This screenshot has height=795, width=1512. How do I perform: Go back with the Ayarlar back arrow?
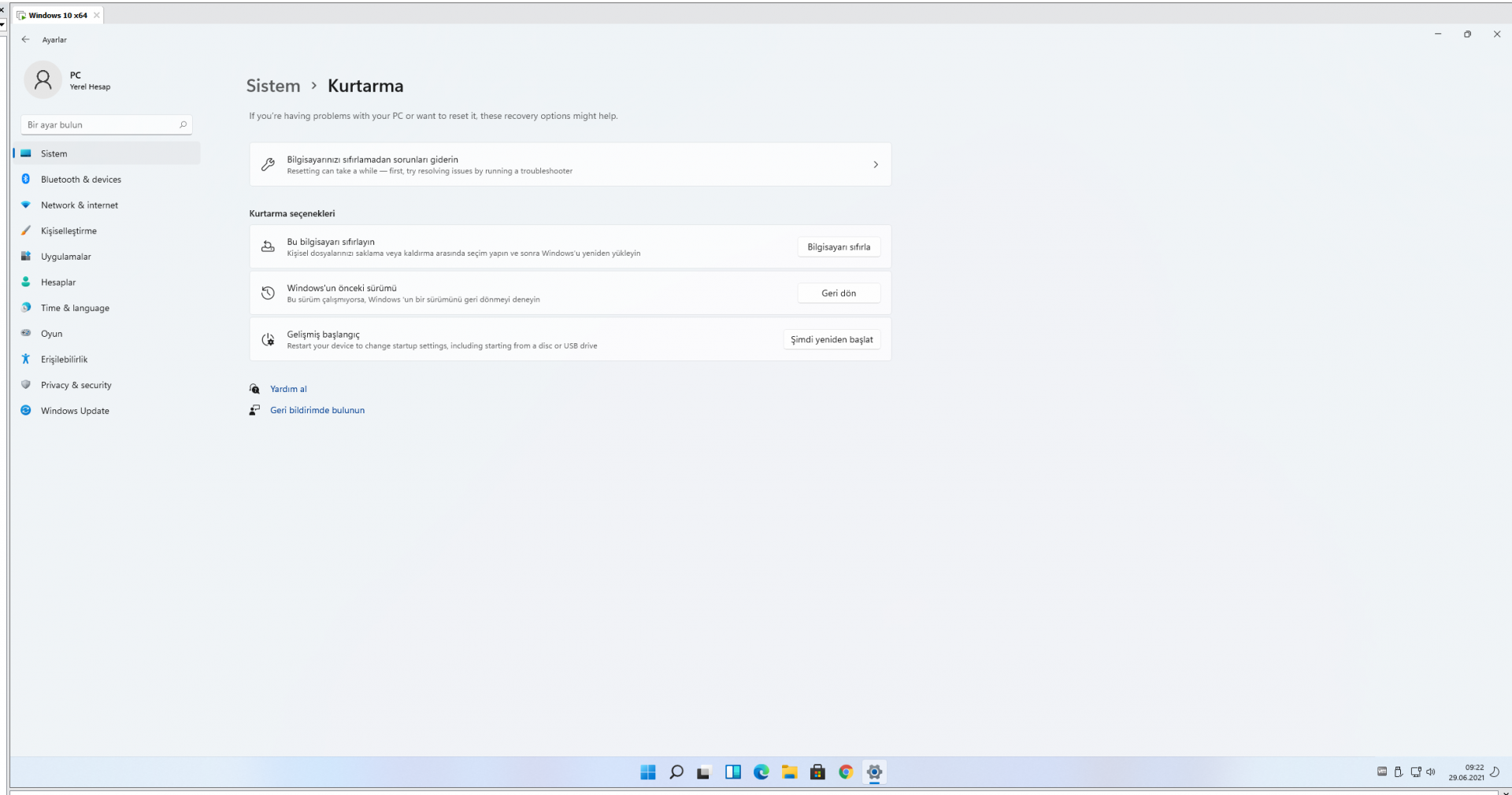pyautogui.click(x=26, y=39)
